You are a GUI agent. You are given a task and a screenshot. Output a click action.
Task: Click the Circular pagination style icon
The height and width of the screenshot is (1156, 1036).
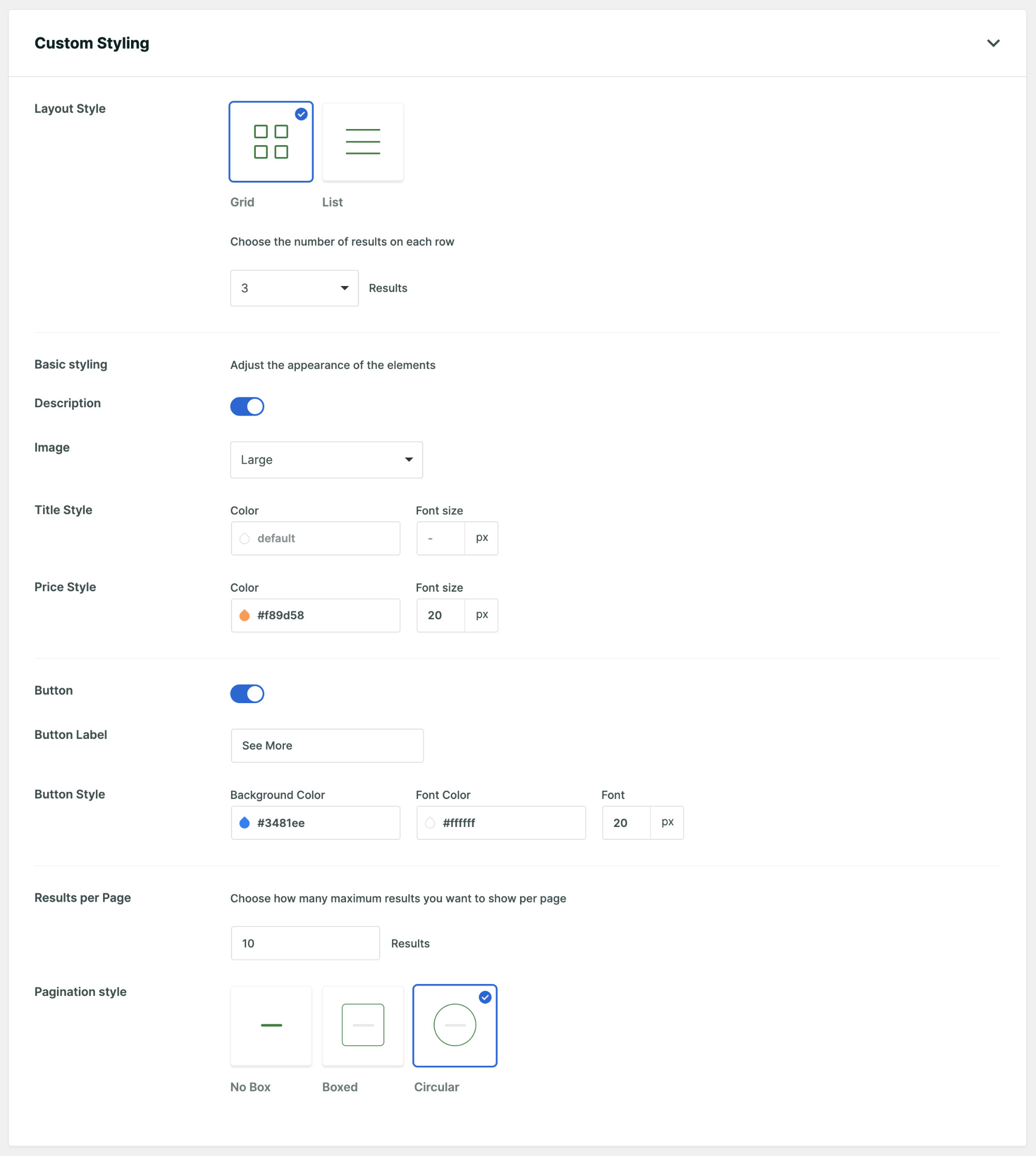(x=455, y=1026)
